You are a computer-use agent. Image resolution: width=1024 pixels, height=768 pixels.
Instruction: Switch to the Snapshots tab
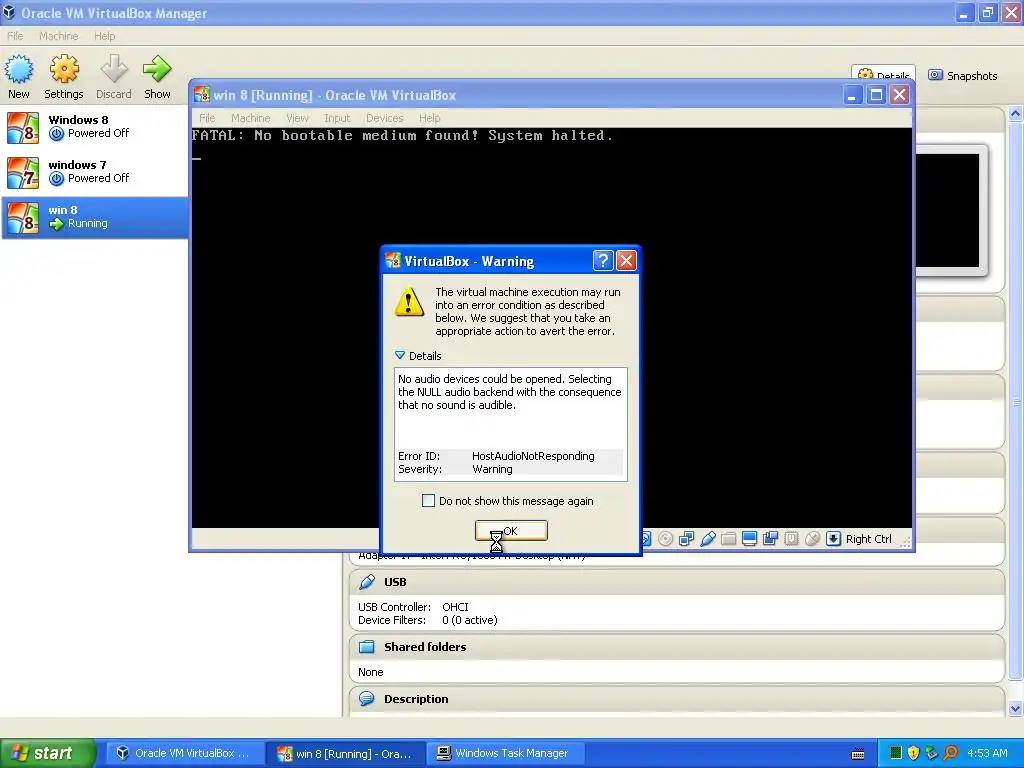(x=963, y=76)
